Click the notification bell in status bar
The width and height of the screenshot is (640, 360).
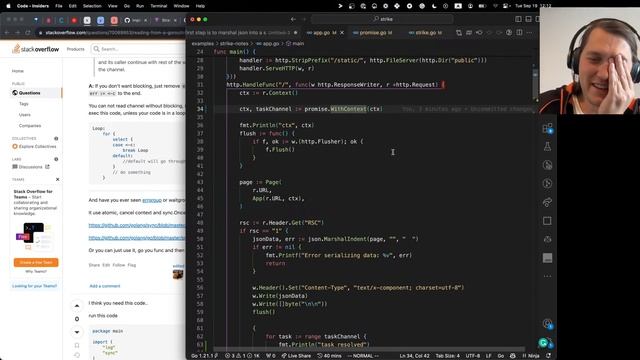(549, 356)
